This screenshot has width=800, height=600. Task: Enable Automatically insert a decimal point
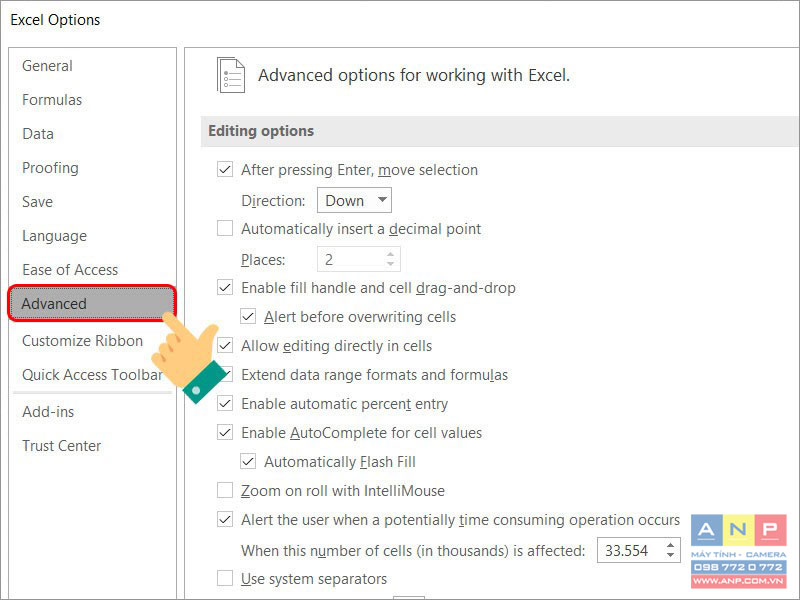(x=225, y=228)
